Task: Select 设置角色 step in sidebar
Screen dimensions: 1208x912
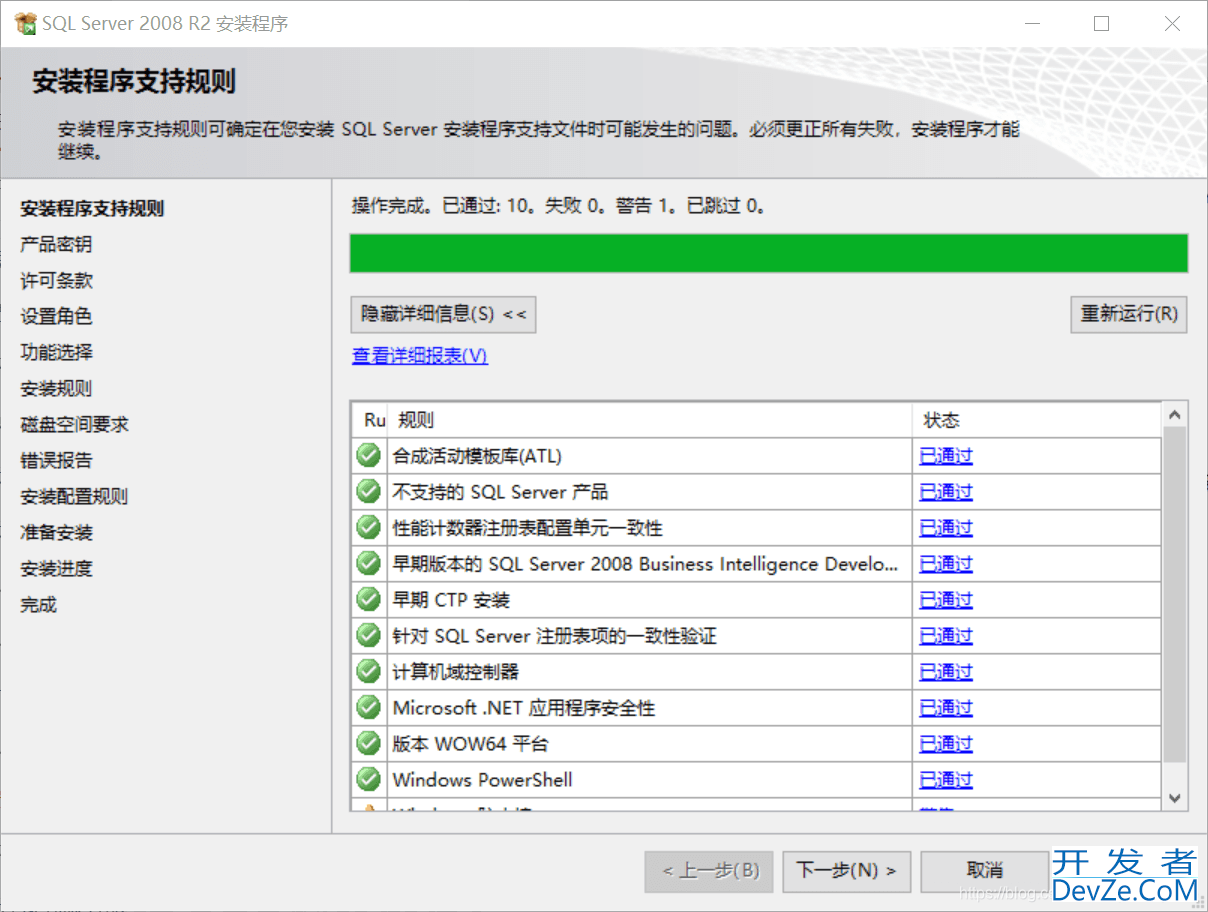Action: (x=56, y=317)
